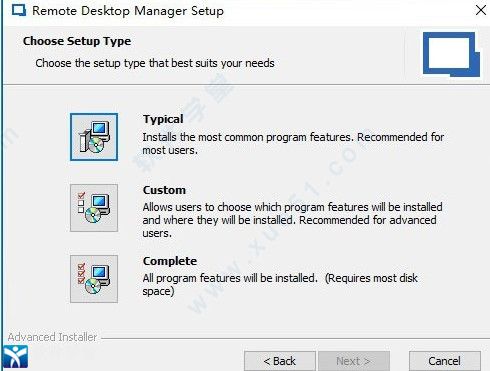This screenshot has width=490, height=371.
Task: Click the large blue monitor logo in header
Action: (451, 54)
